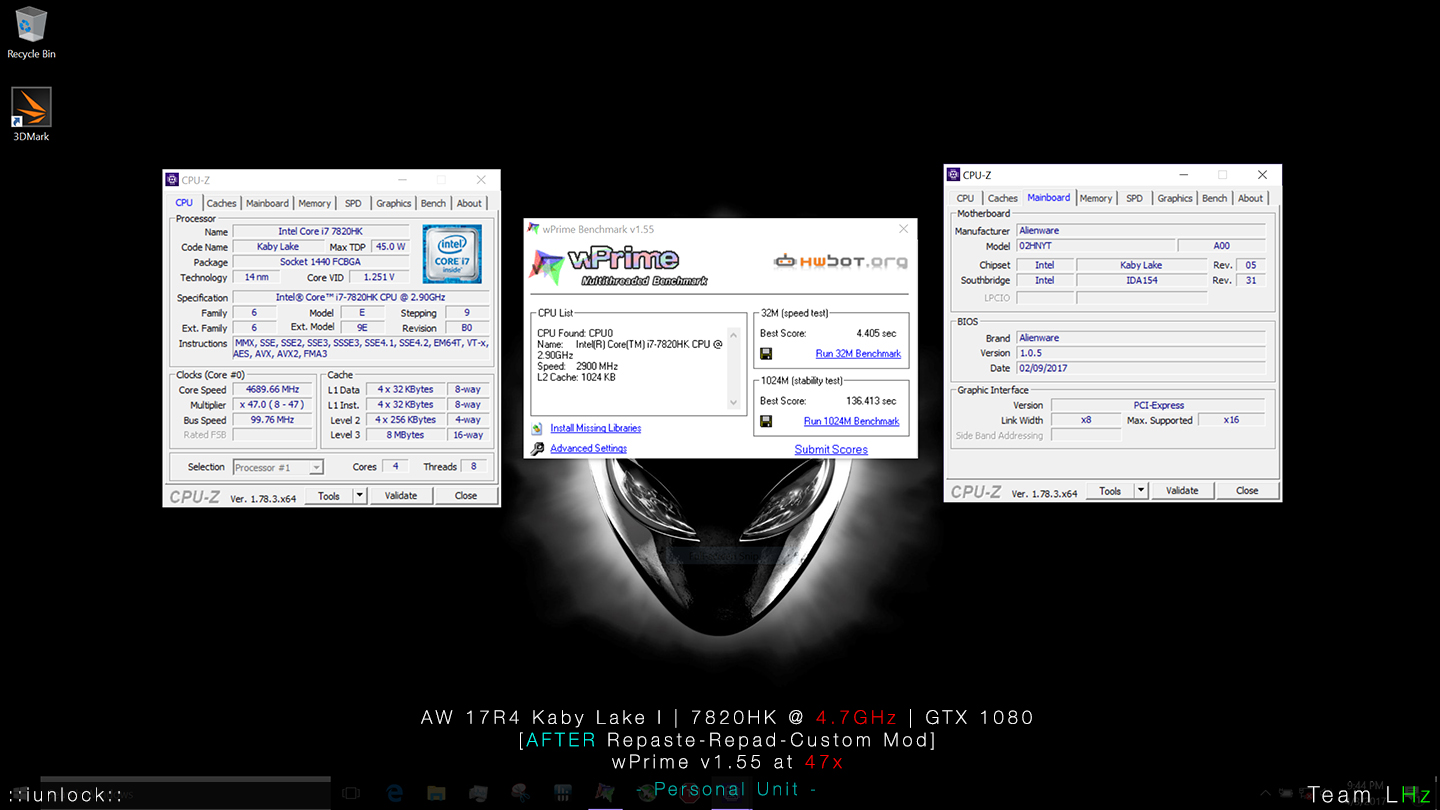Image resolution: width=1440 pixels, height=810 pixels.
Task: Click Close button in left CPU-Z window
Action: (x=466, y=496)
